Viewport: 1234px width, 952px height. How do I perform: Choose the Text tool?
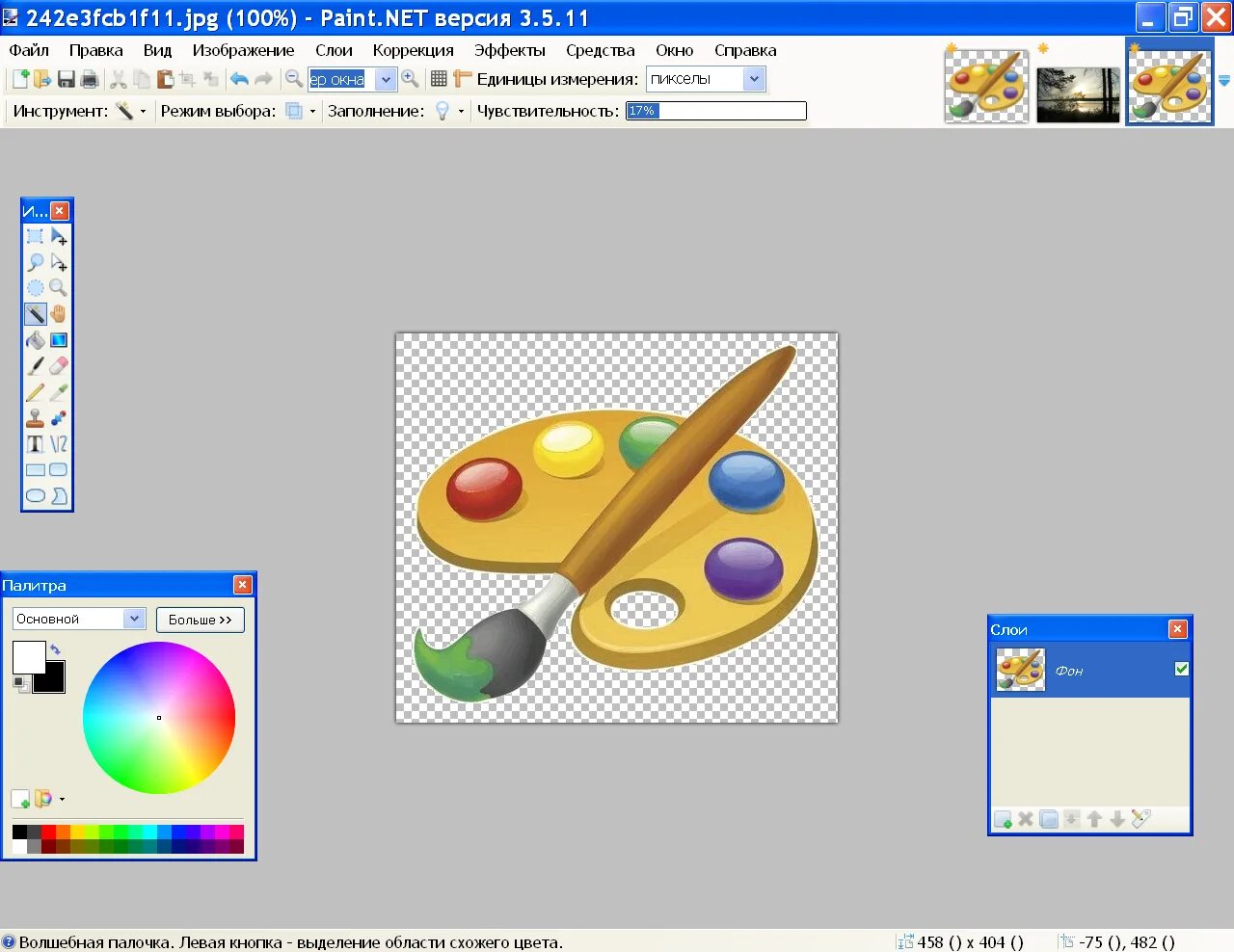pos(36,443)
